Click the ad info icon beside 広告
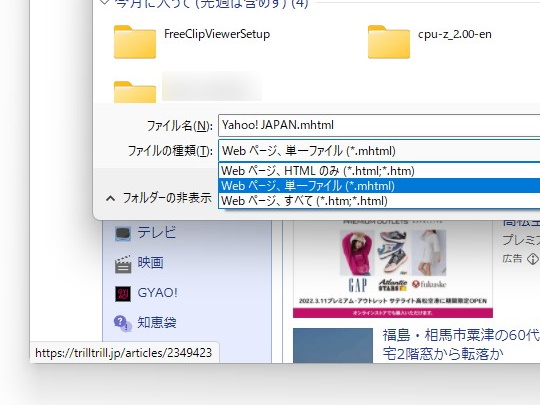The width and height of the screenshot is (540, 405). tap(533, 259)
